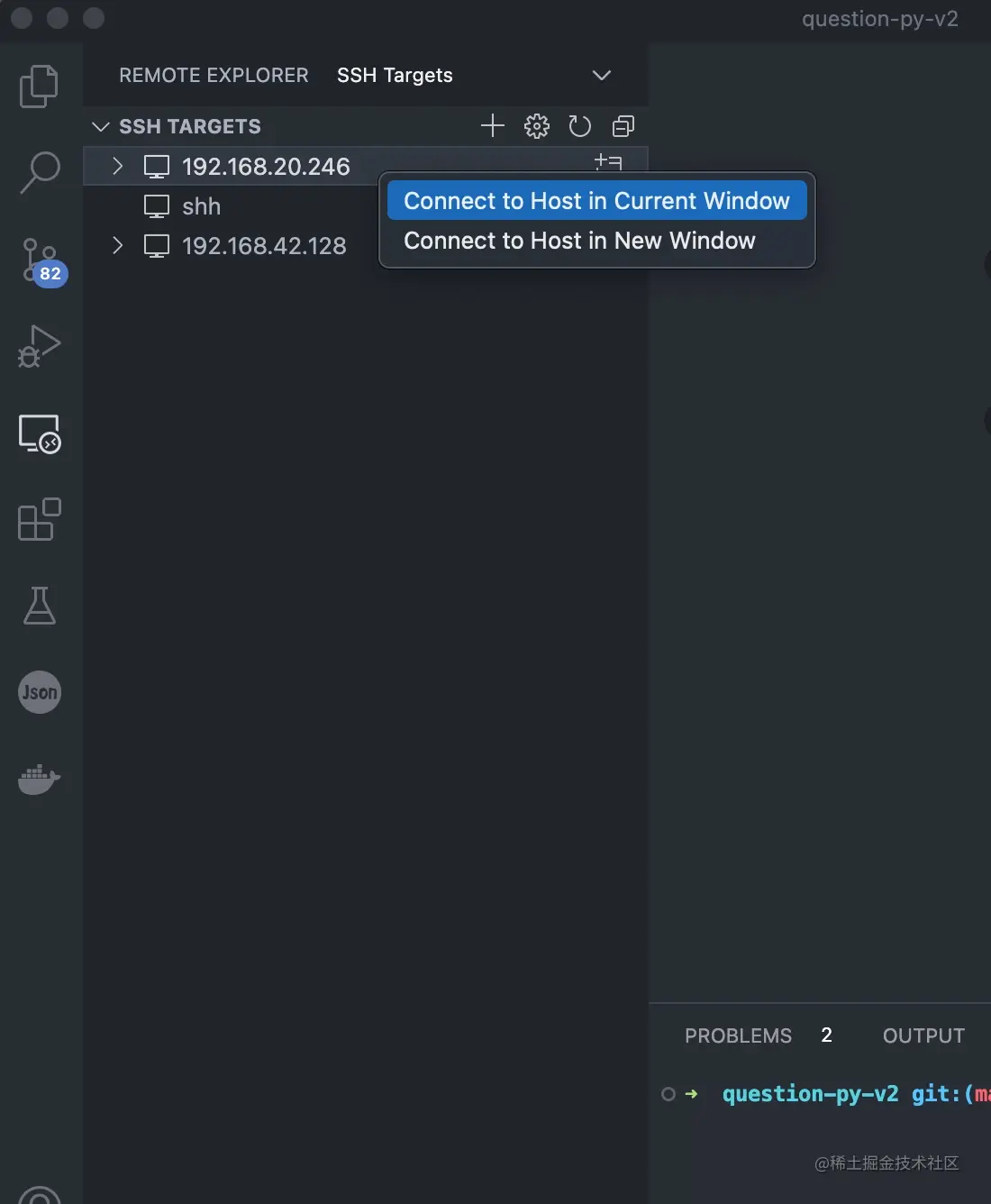Expand the 192.168.20.246 host
This screenshot has height=1204, width=991.
(x=117, y=166)
